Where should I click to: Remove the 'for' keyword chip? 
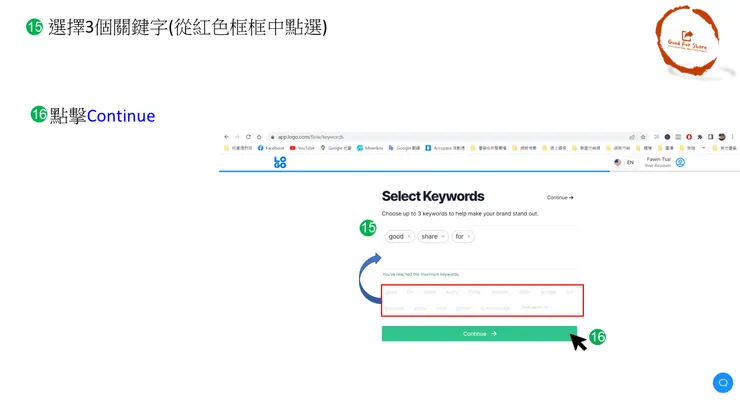pos(469,237)
